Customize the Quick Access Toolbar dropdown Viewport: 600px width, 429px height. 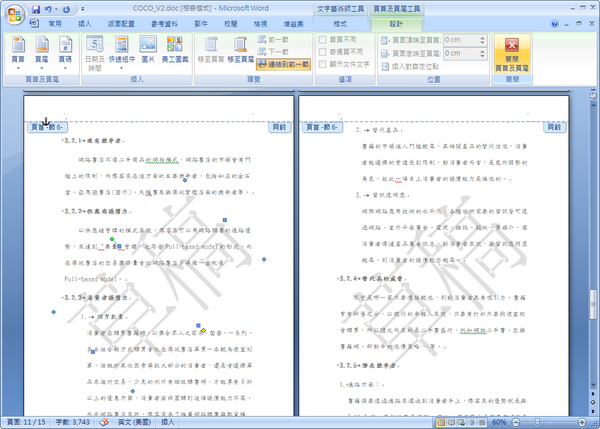83,9
